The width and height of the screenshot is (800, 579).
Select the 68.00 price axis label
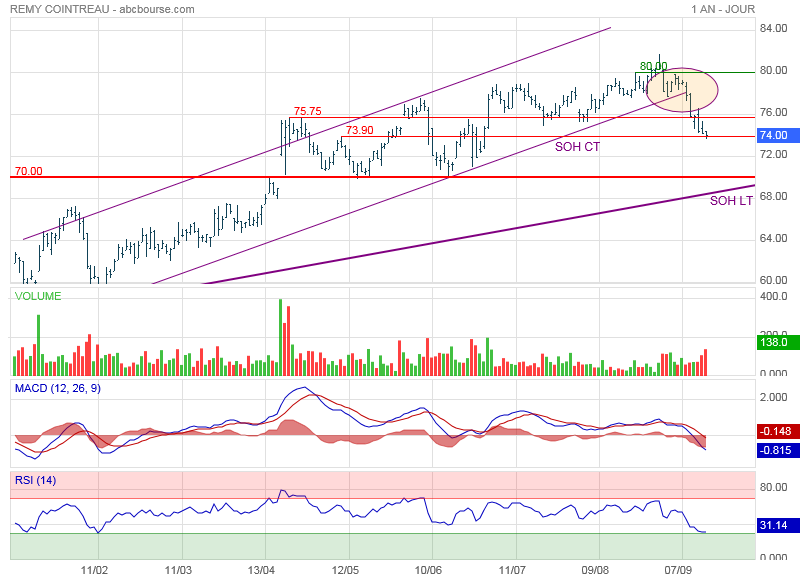coord(773,196)
